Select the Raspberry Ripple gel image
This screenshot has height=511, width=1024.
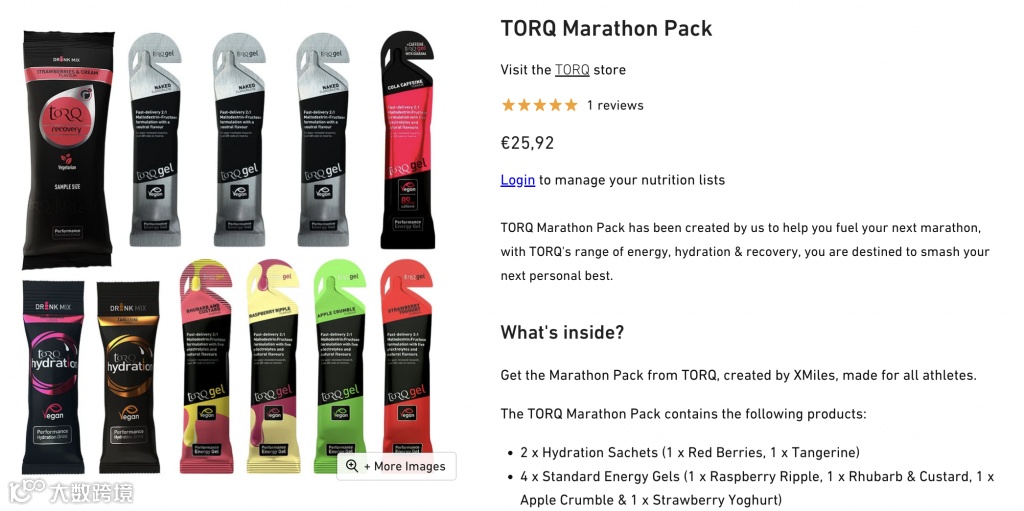click(273, 366)
